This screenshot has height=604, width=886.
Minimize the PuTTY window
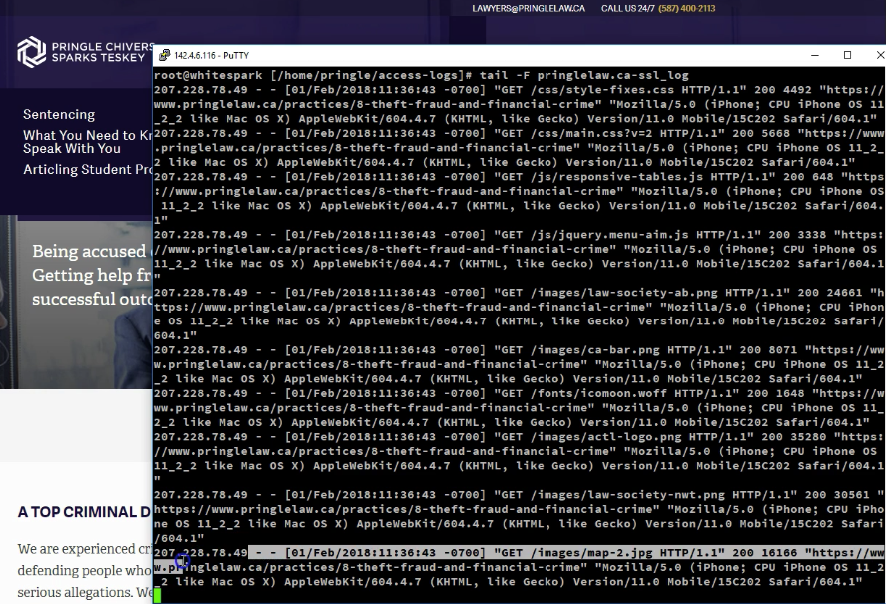(x=810, y=55)
